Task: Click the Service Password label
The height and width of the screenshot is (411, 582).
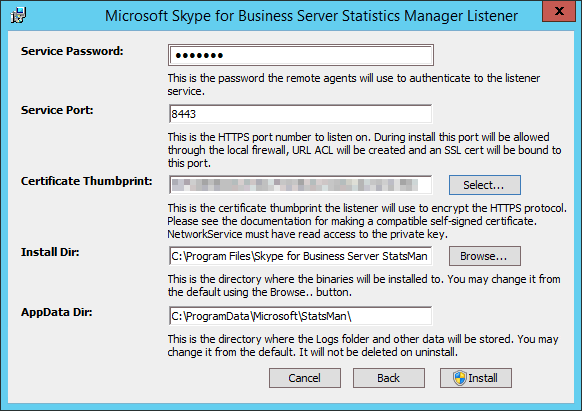Action: tap(72, 51)
